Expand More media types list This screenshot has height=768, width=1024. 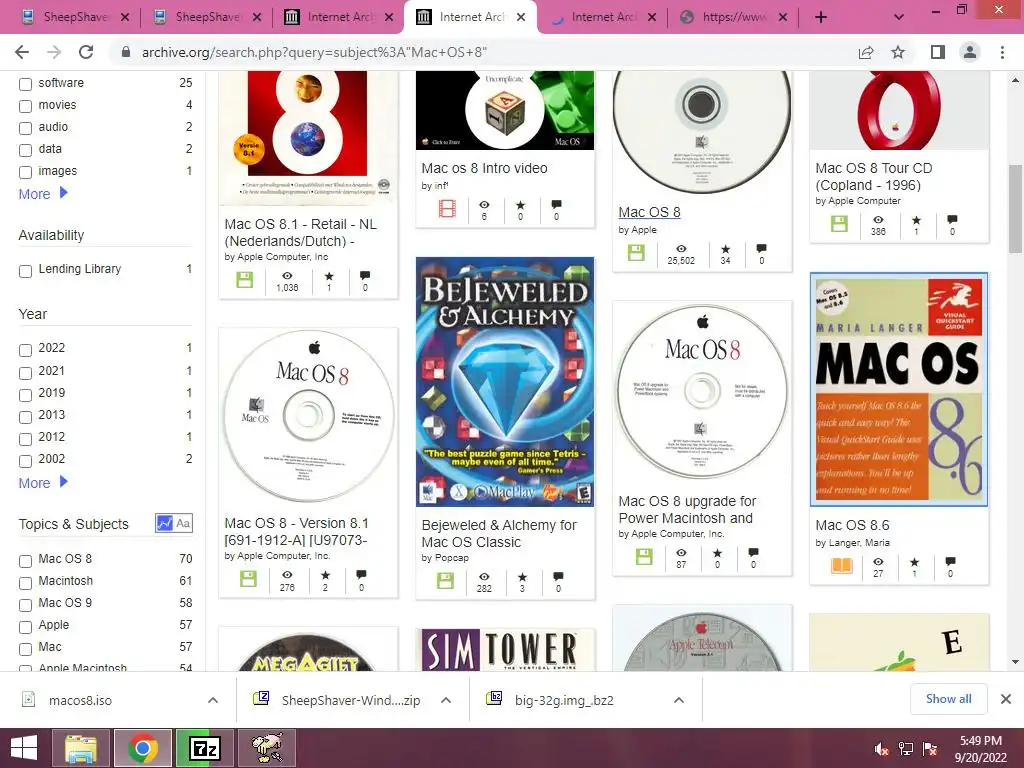[42, 194]
